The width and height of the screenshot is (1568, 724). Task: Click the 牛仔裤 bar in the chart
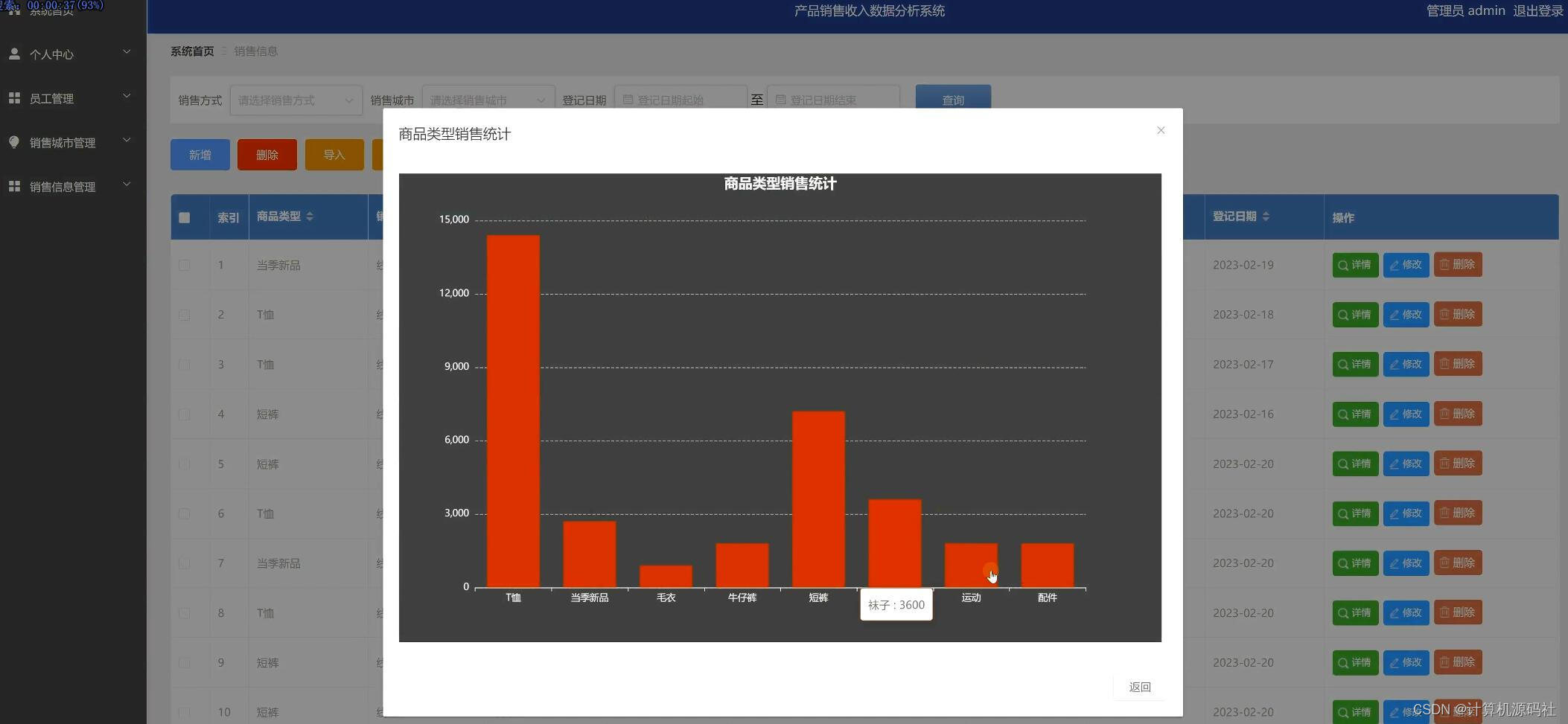[x=742, y=565]
